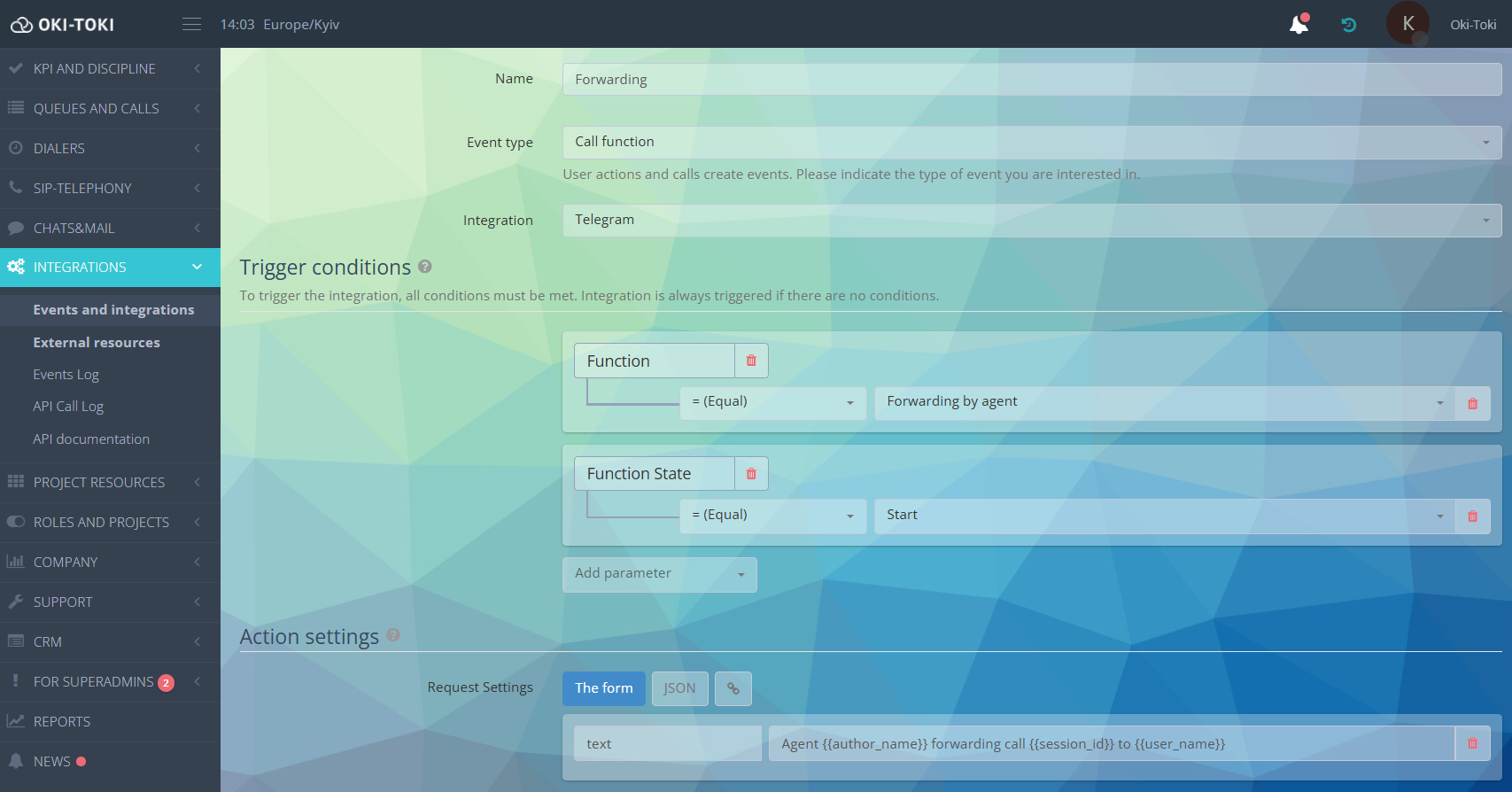The height and width of the screenshot is (792, 1512).
Task: Switch to the JSON request tab
Action: click(x=679, y=688)
